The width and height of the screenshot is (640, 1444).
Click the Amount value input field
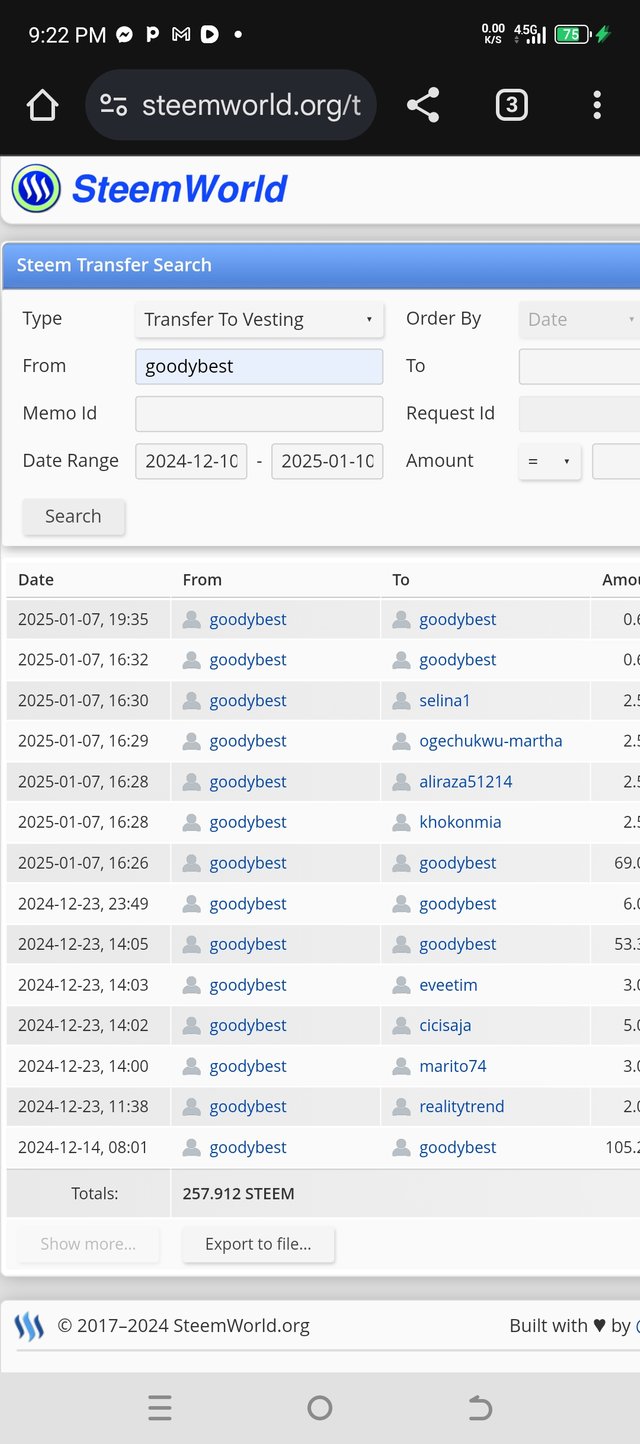pyautogui.click(x=616, y=462)
